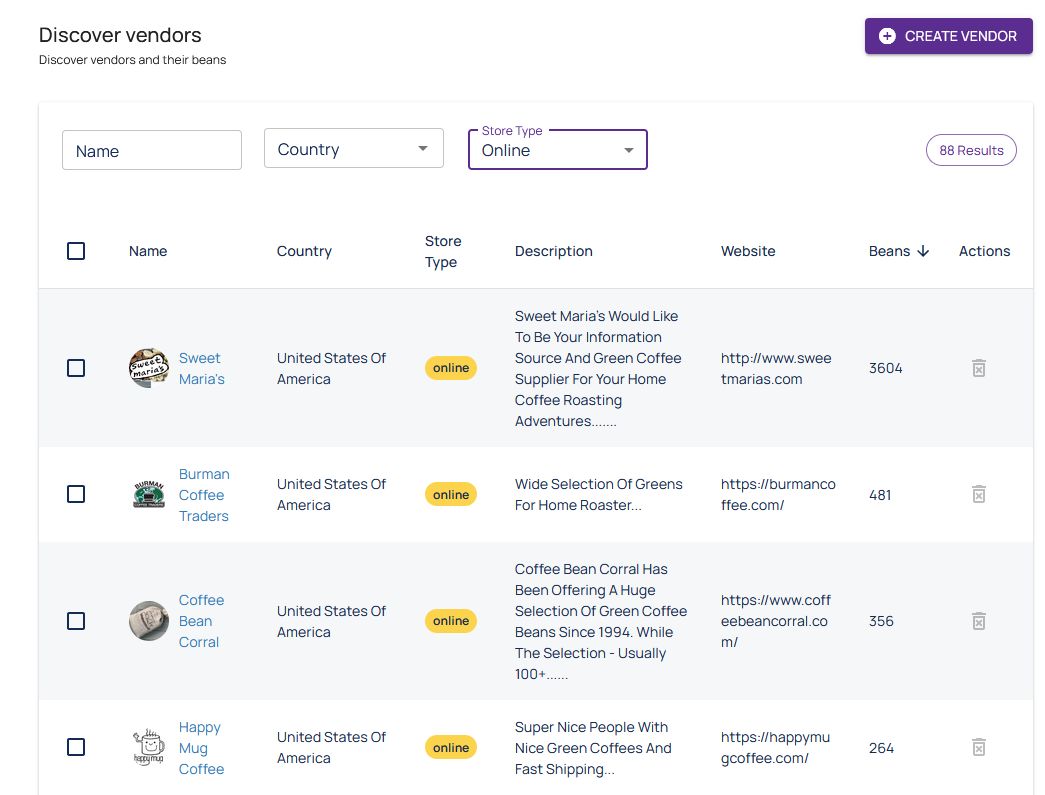Viewport: 1045px width, 795px height.
Task: Click the 88 Results badge
Action: 971,150
